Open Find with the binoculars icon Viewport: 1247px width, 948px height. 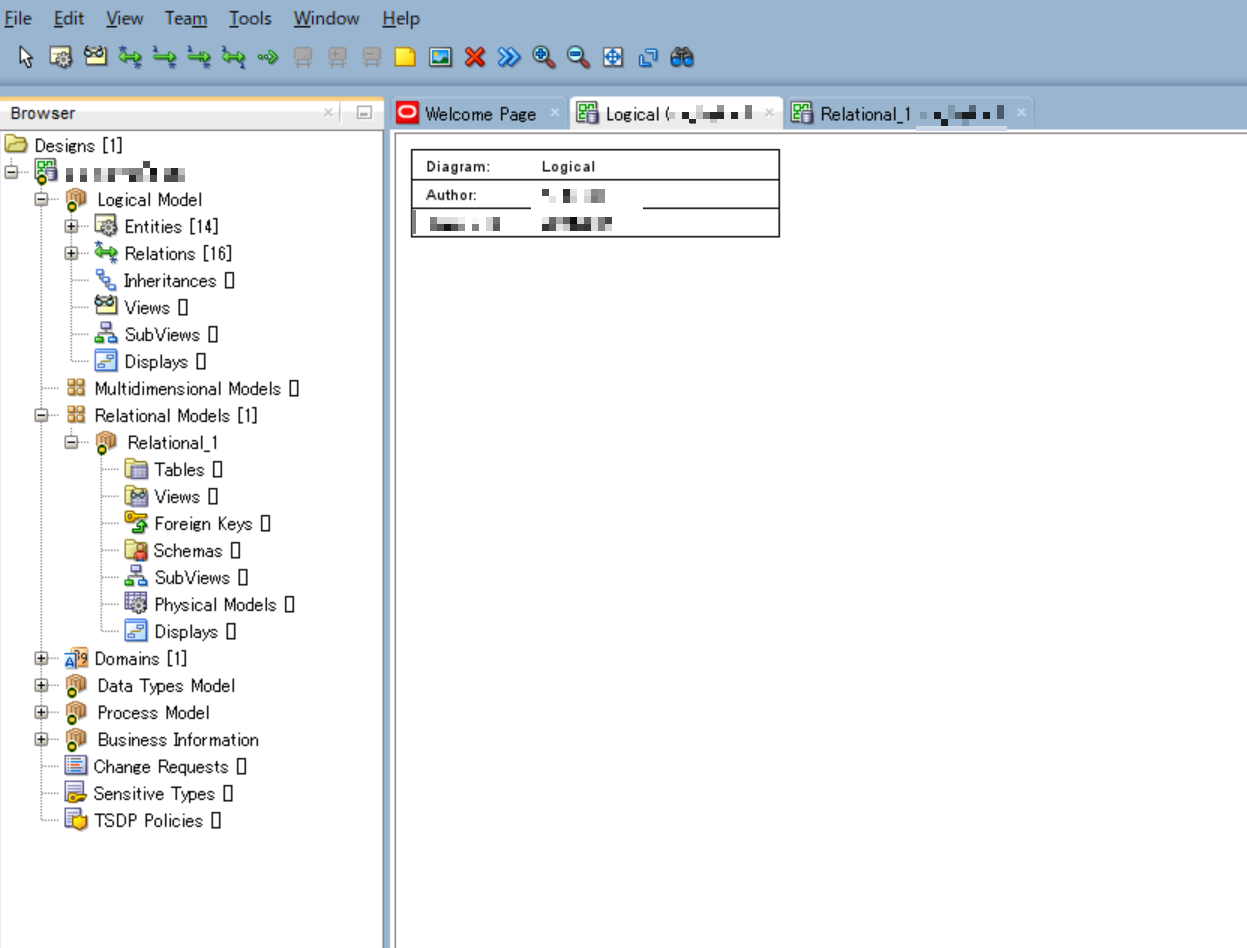click(x=682, y=57)
